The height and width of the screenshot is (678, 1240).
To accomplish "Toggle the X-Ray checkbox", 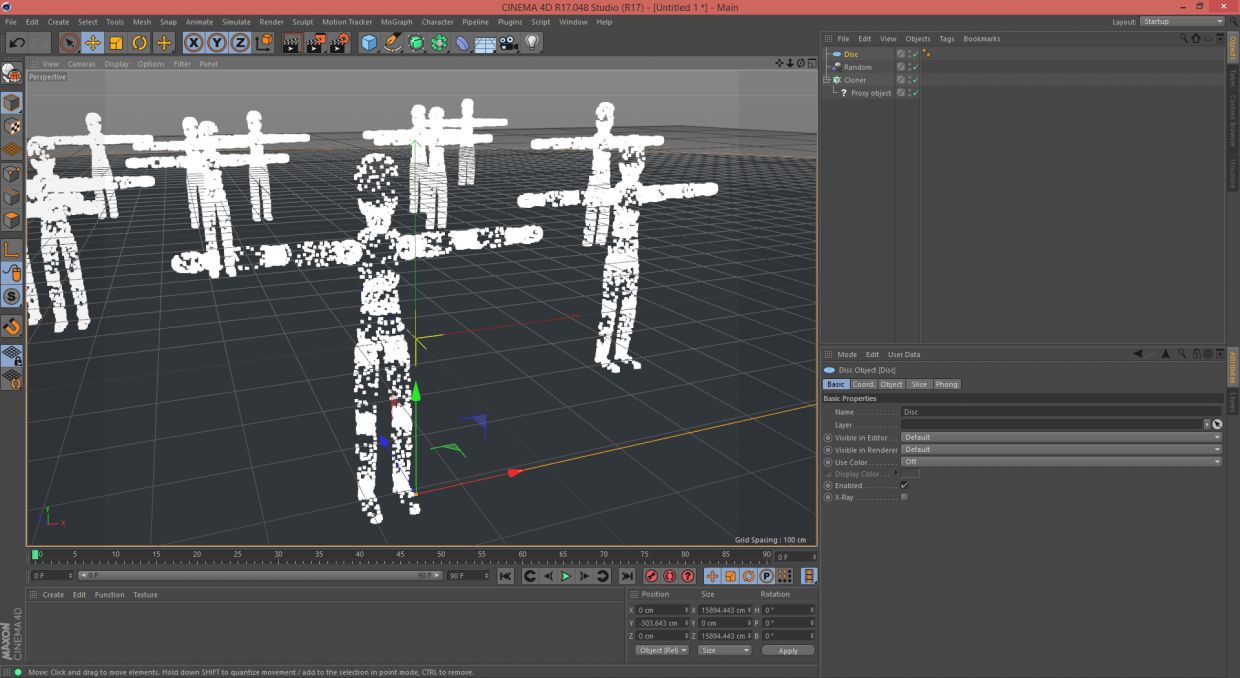I will 904,497.
